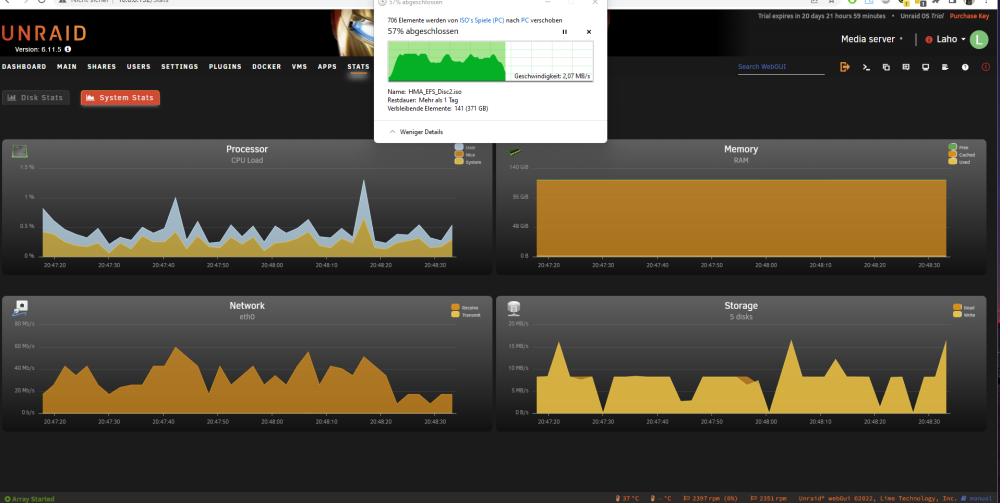Viewport: 1000px width, 503px height.
Task: Click the Purchase Key link
Action: [x=969, y=16]
